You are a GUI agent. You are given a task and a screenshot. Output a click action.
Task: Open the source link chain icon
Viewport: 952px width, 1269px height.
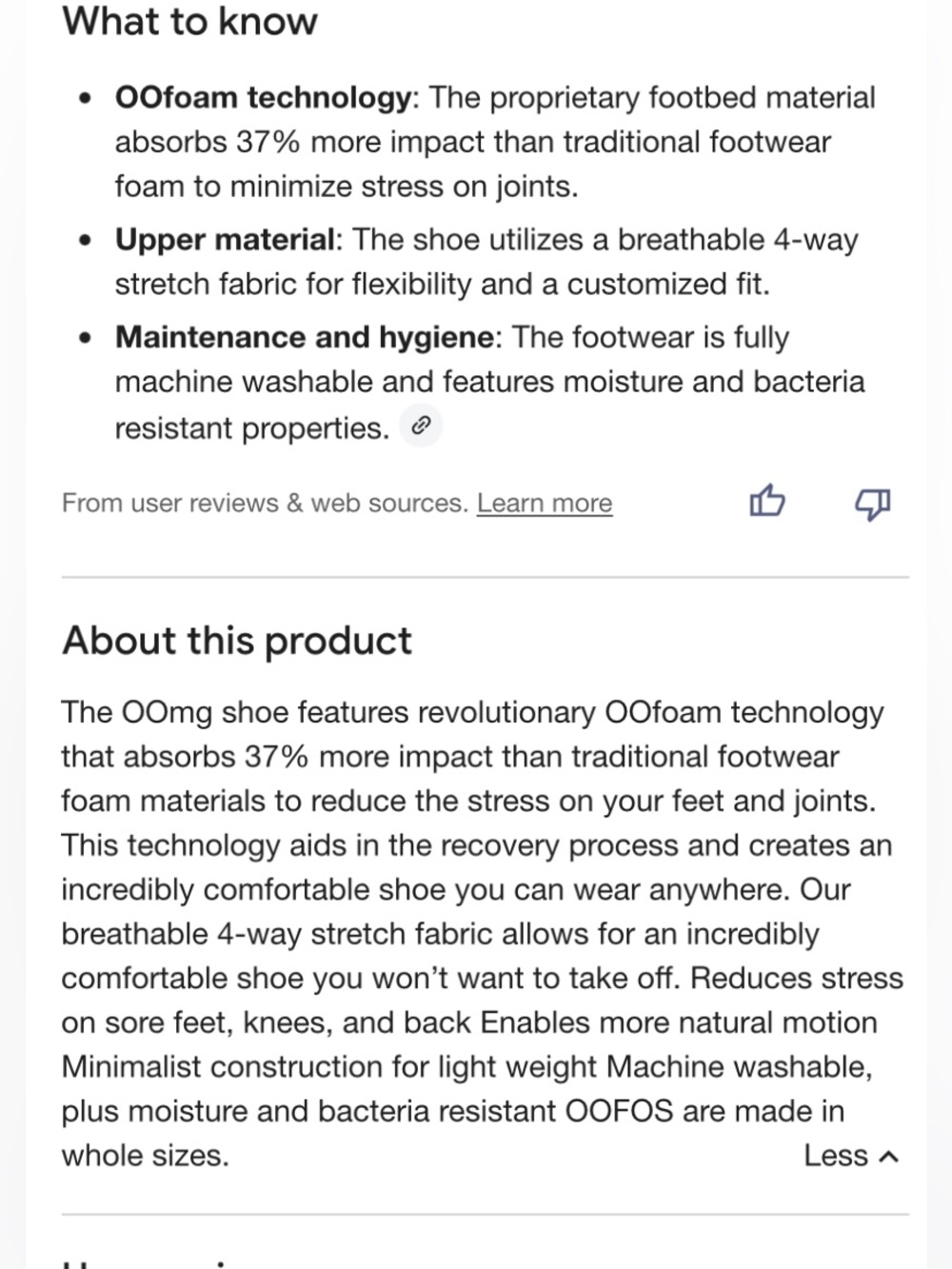point(421,426)
